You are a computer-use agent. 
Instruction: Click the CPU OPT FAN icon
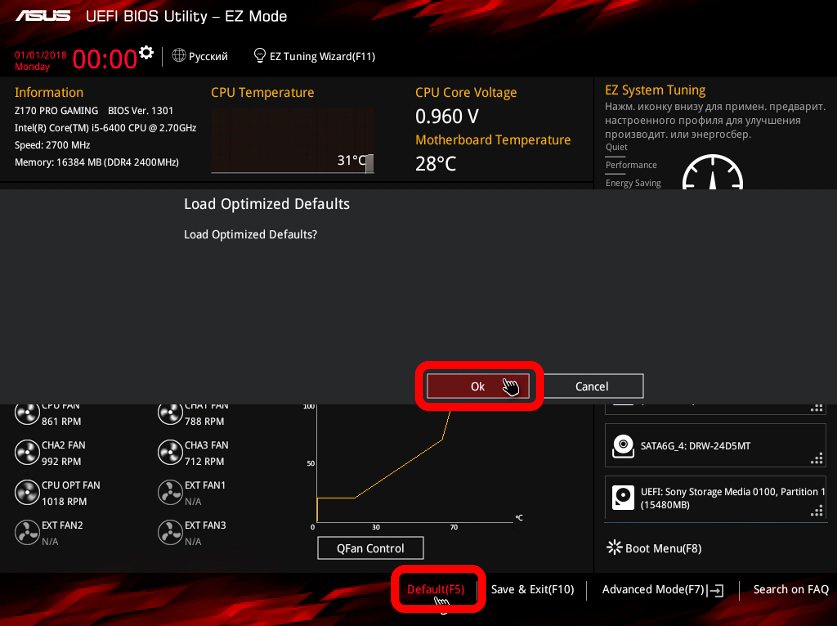pos(27,493)
